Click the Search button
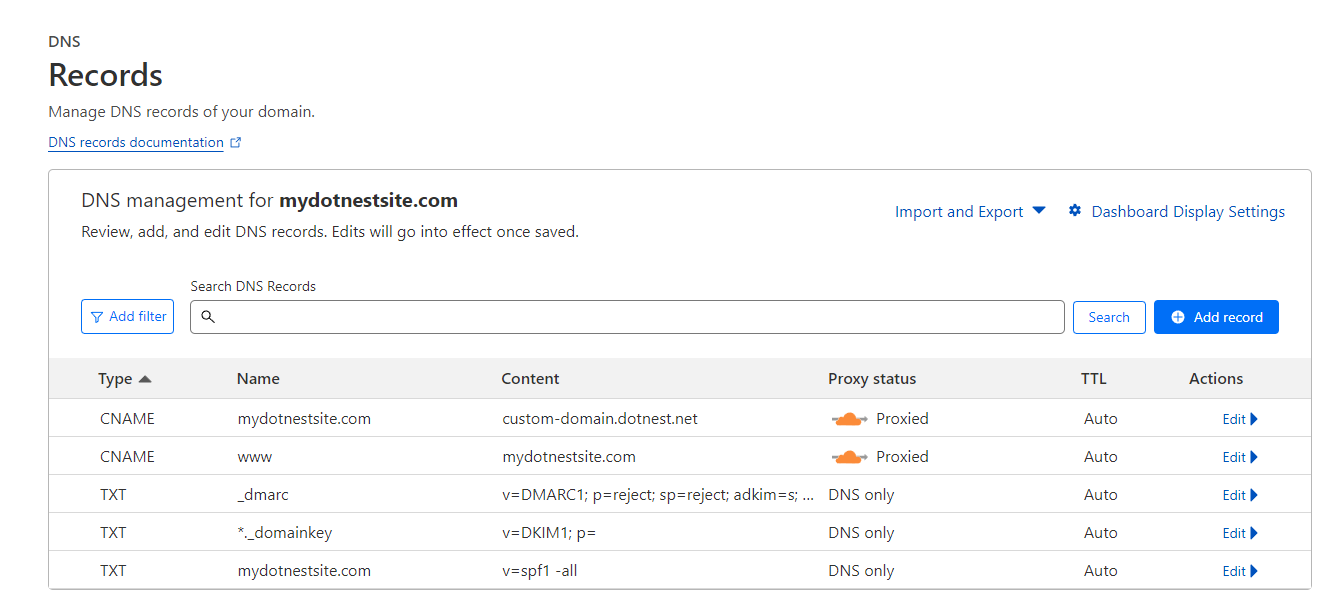Screen dimensions: 1339x596 point(1109,317)
